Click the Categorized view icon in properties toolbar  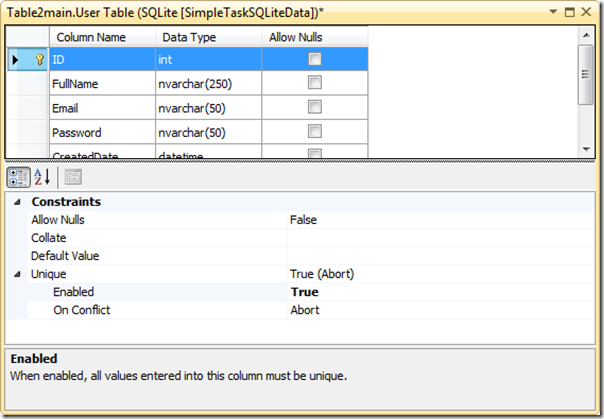tap(18, 178)
